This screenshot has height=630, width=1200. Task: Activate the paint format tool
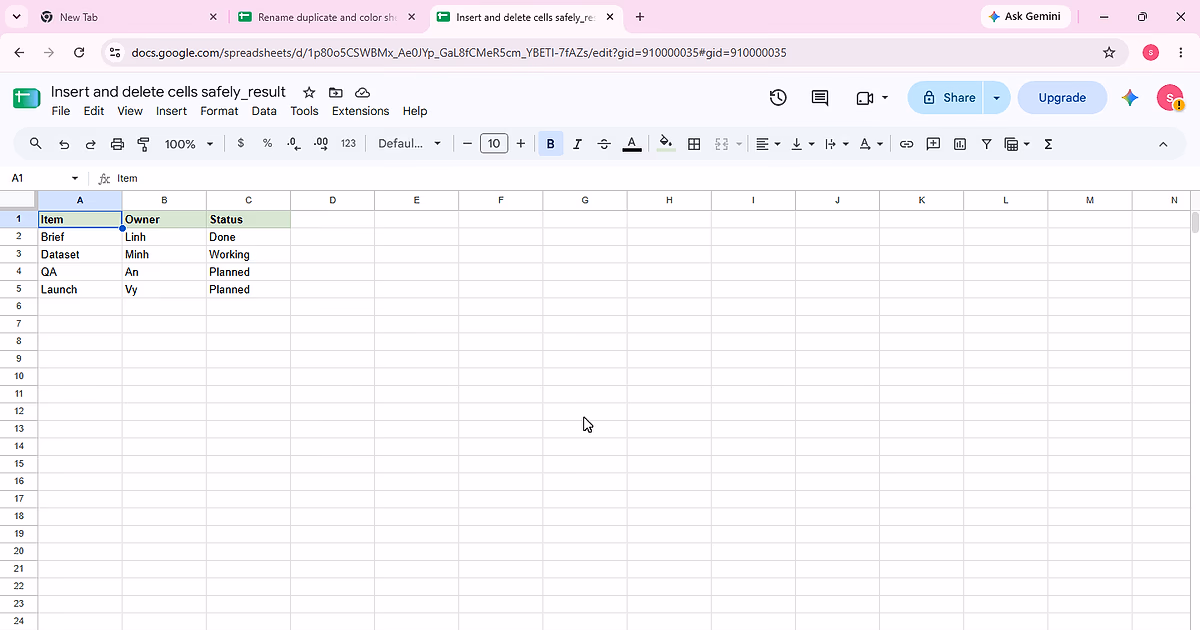[x=143, y=144]
